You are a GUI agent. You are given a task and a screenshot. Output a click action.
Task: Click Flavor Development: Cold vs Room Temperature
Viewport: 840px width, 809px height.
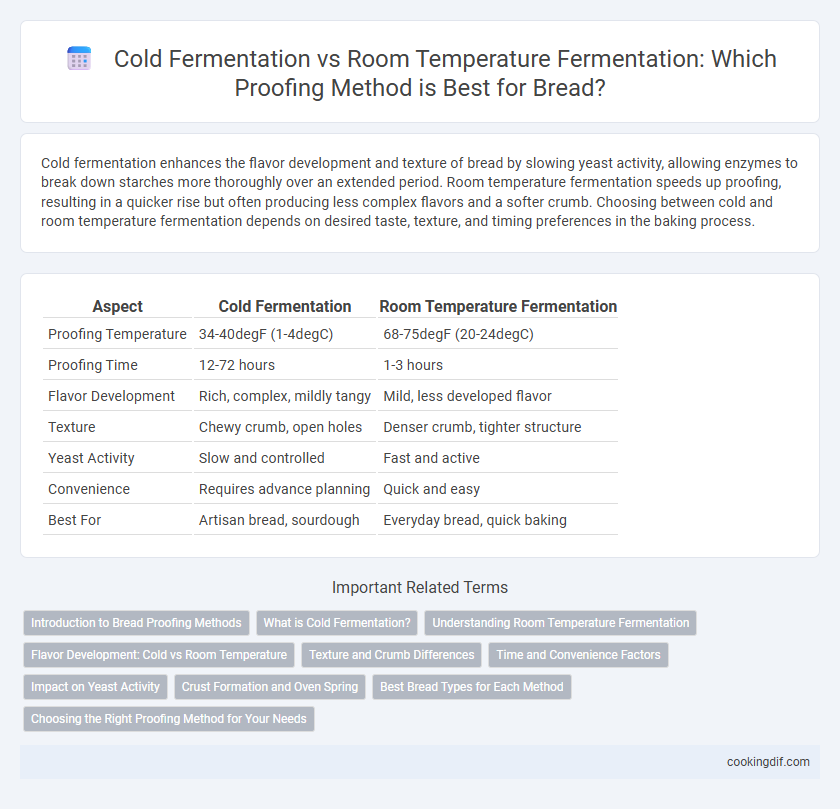tap(159, 655)
